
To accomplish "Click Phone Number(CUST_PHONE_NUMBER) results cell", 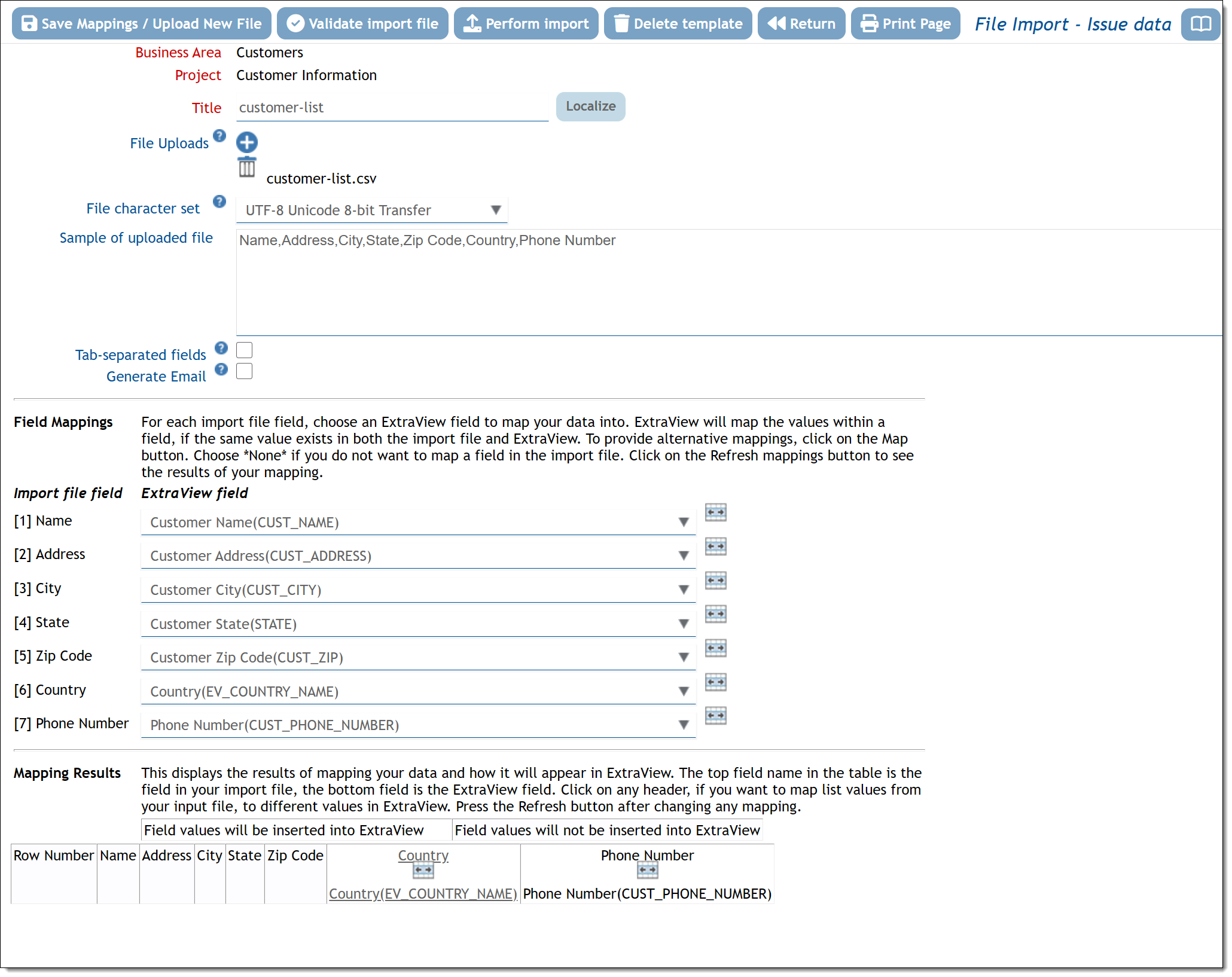I will (x=647, y=894).
